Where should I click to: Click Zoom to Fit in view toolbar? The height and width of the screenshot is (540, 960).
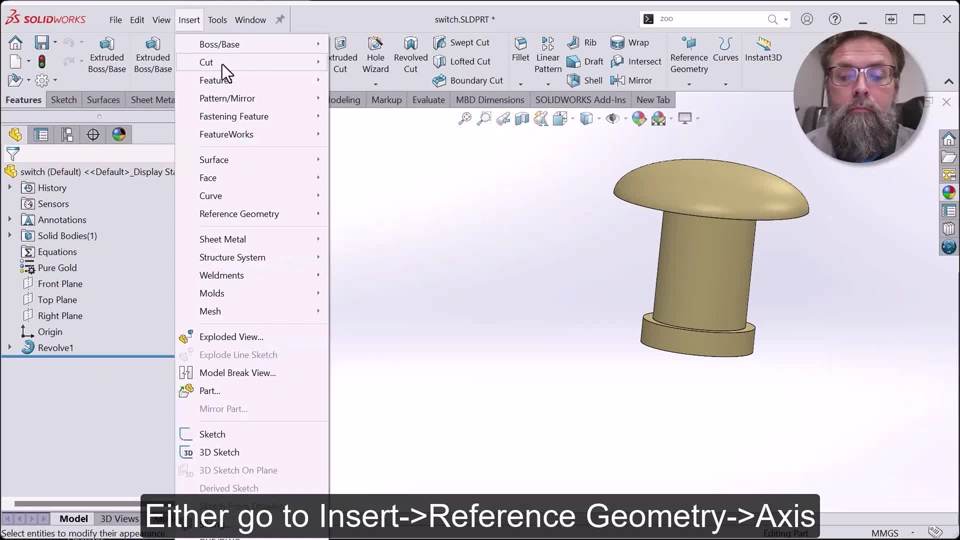(465, 118)
